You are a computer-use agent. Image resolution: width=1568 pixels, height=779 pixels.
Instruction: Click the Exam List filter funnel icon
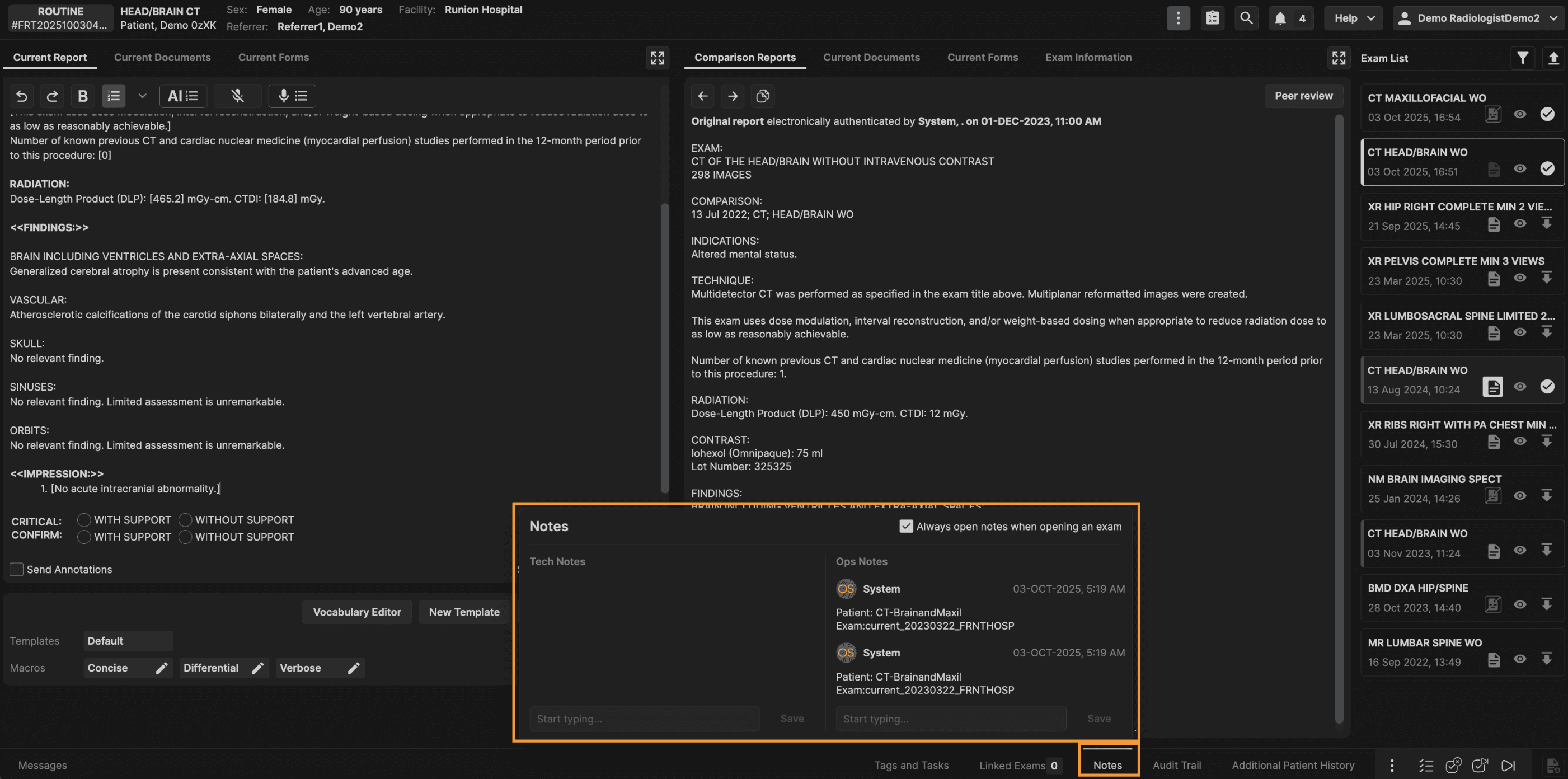pyautogui.click(x=1522, y=58)
